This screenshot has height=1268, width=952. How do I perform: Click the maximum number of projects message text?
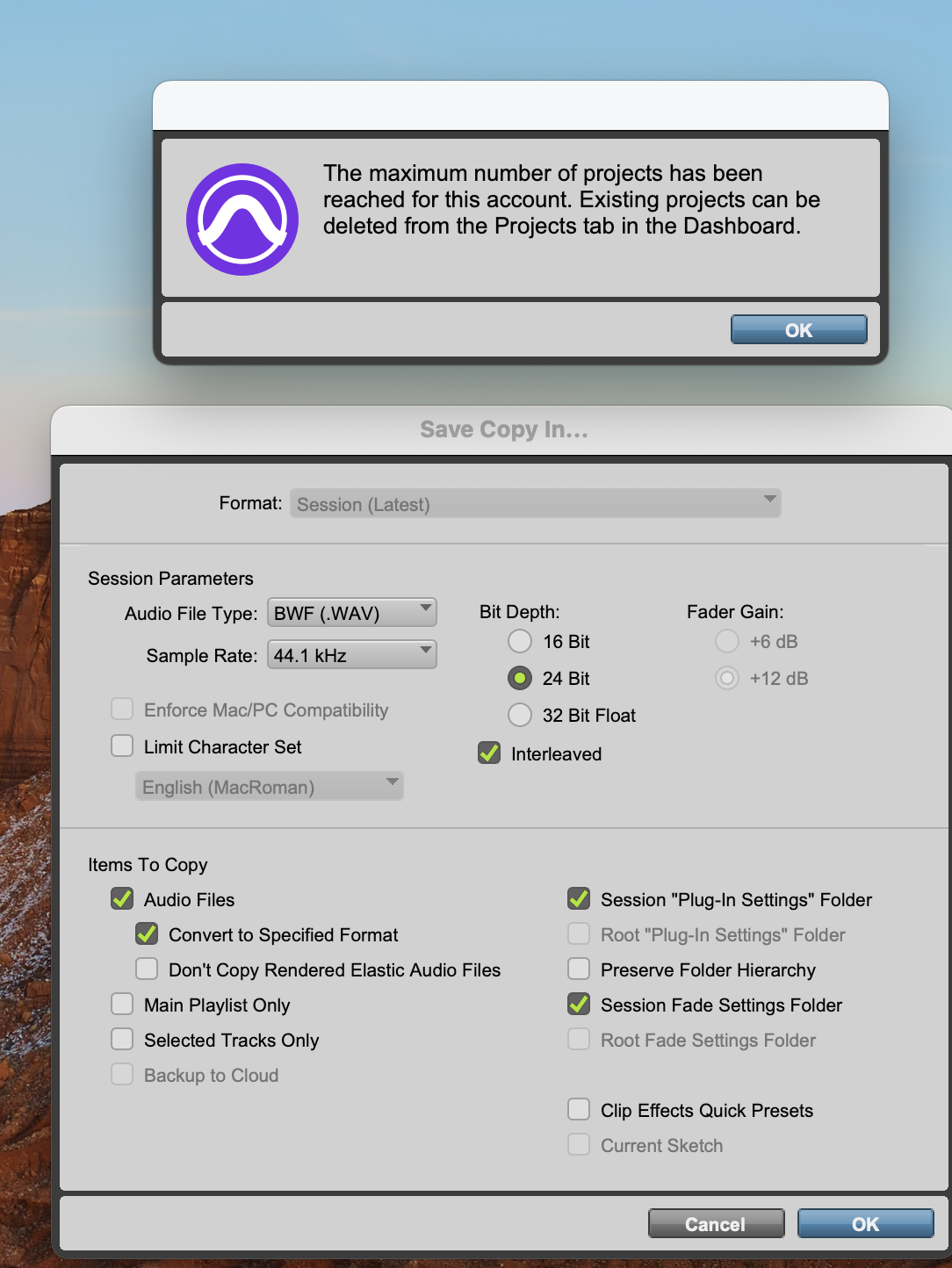572,199
